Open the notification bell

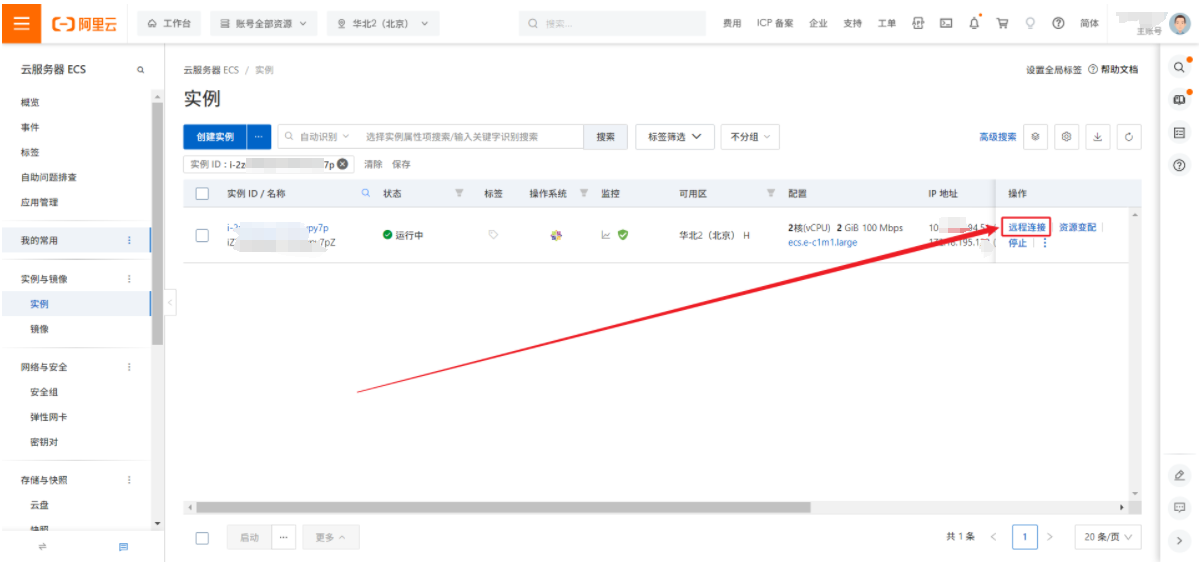[974, 23]
